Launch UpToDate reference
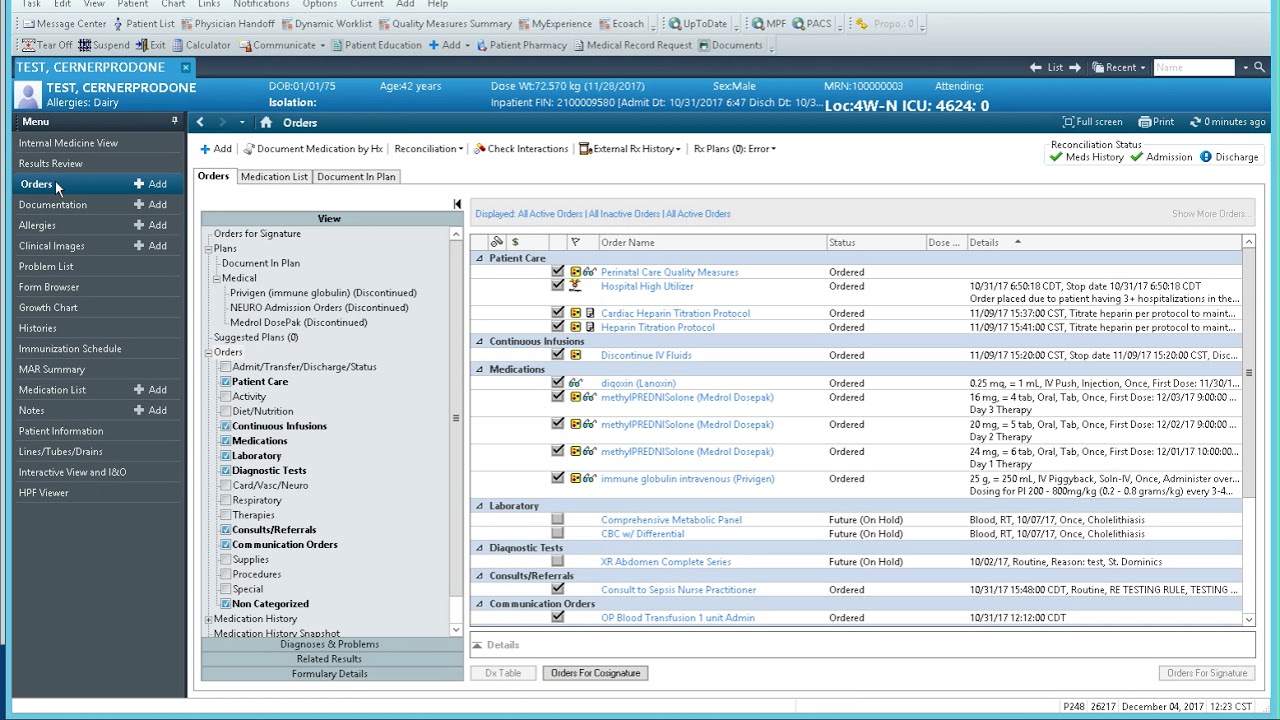Viewport: 1280px width, 720px height. click(x=698, y=24)
